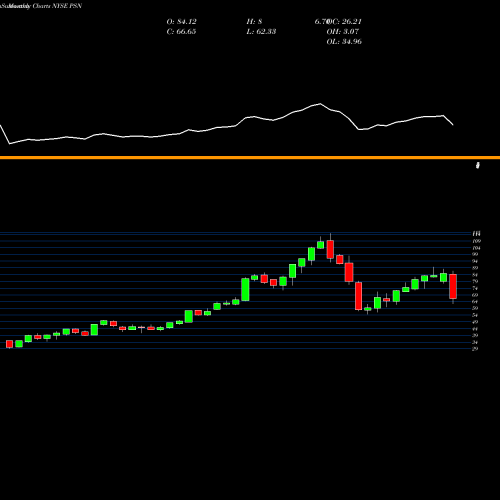500x500 pixels.
Task: Click the highest peak of the white indicator line
Action: (x=320, y=104)
